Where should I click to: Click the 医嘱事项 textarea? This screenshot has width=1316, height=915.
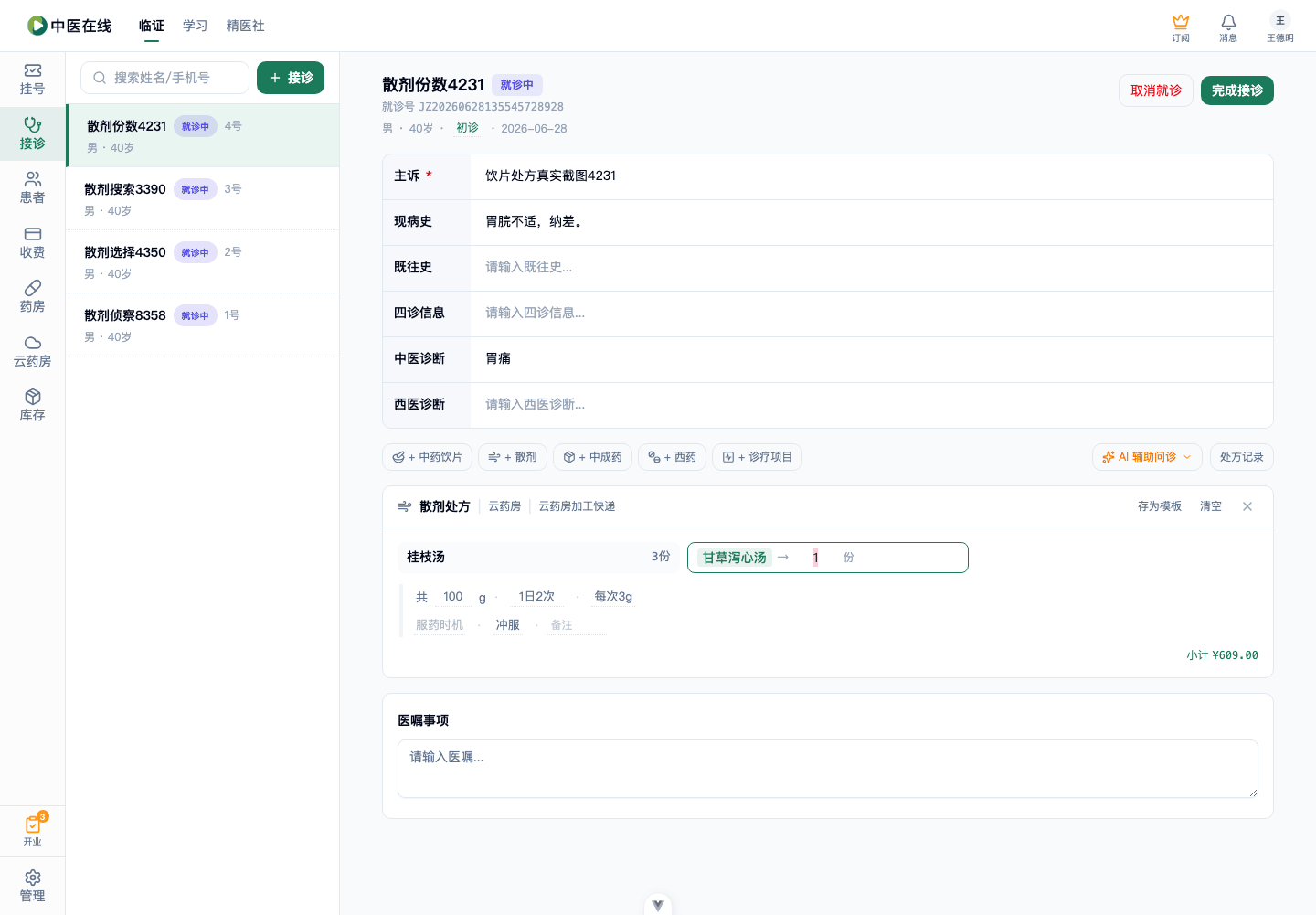pos(828,769)
